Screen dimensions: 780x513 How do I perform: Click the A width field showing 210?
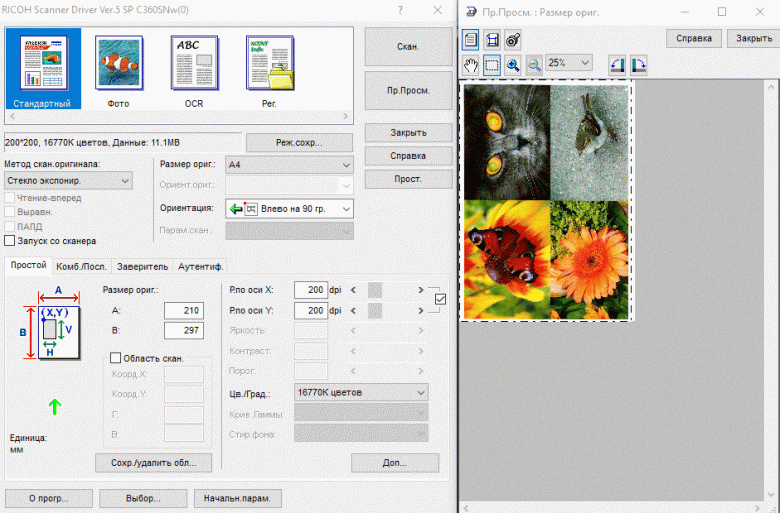point(184,310)
